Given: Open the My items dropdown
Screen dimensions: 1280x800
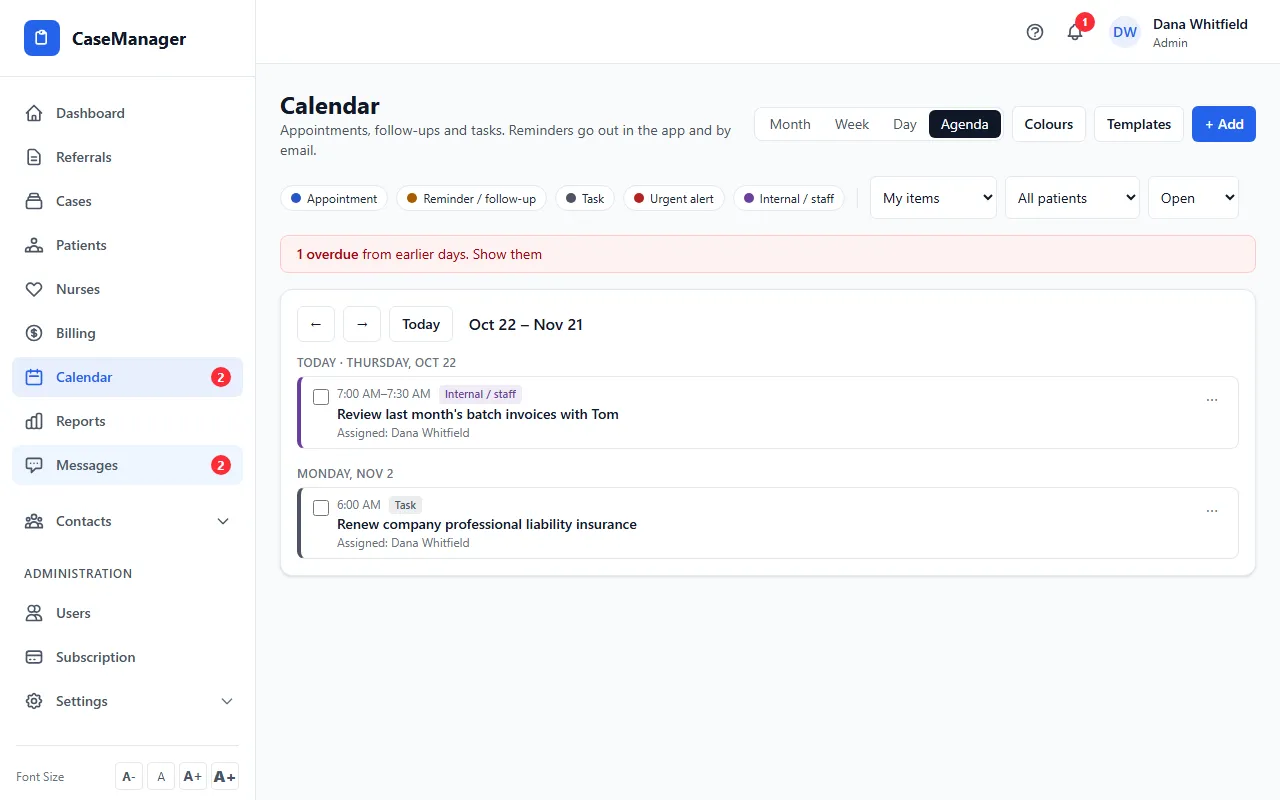Looking at the screenshot, I should (x=933, y=198).
